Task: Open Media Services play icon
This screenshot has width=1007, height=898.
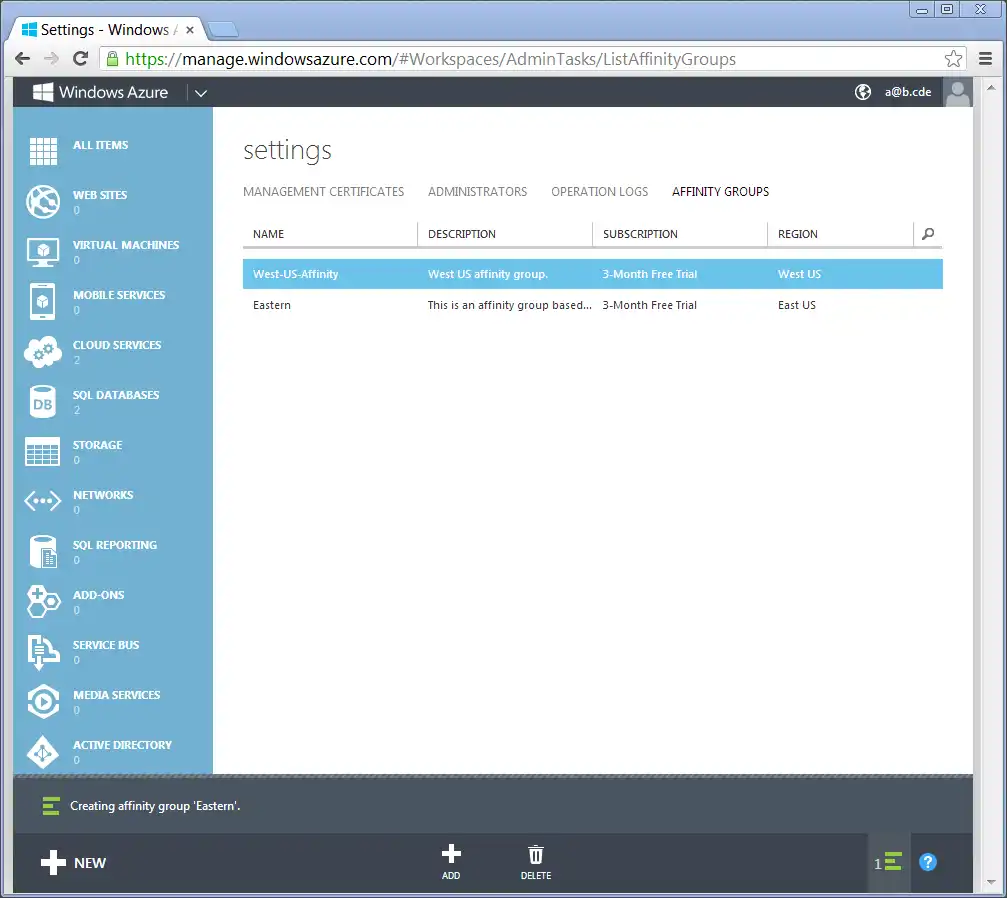Action: pyautogui.click(x=43, y=701)
